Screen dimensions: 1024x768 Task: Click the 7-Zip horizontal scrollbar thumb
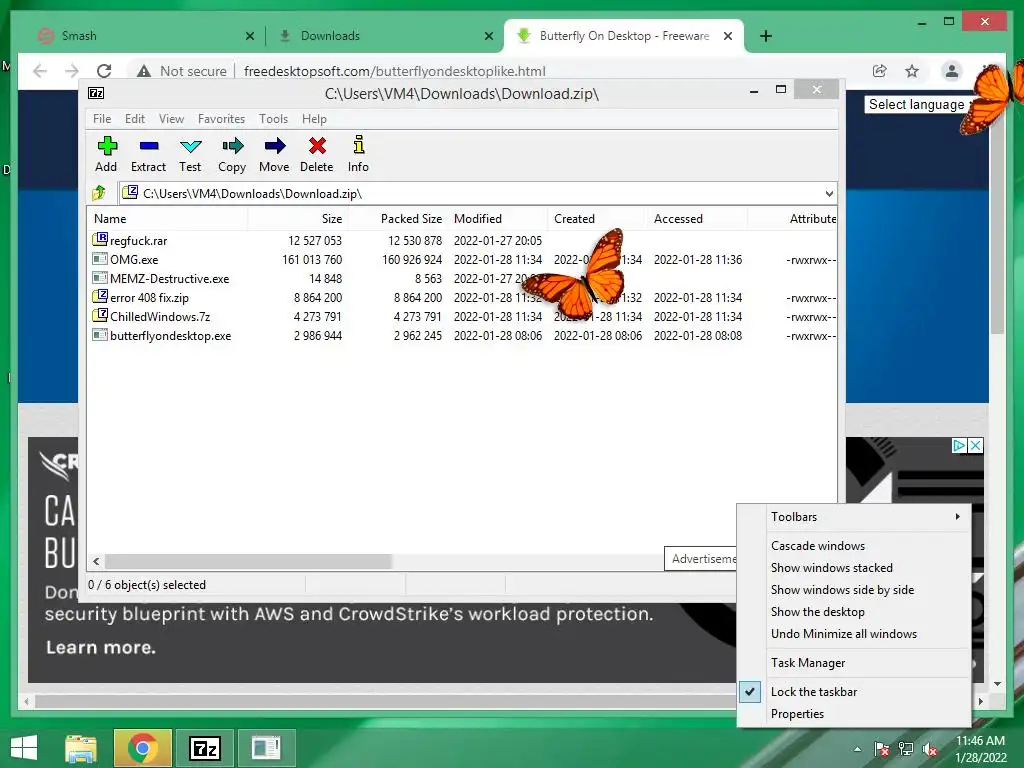pyautogui.click(x=248, y=561)
